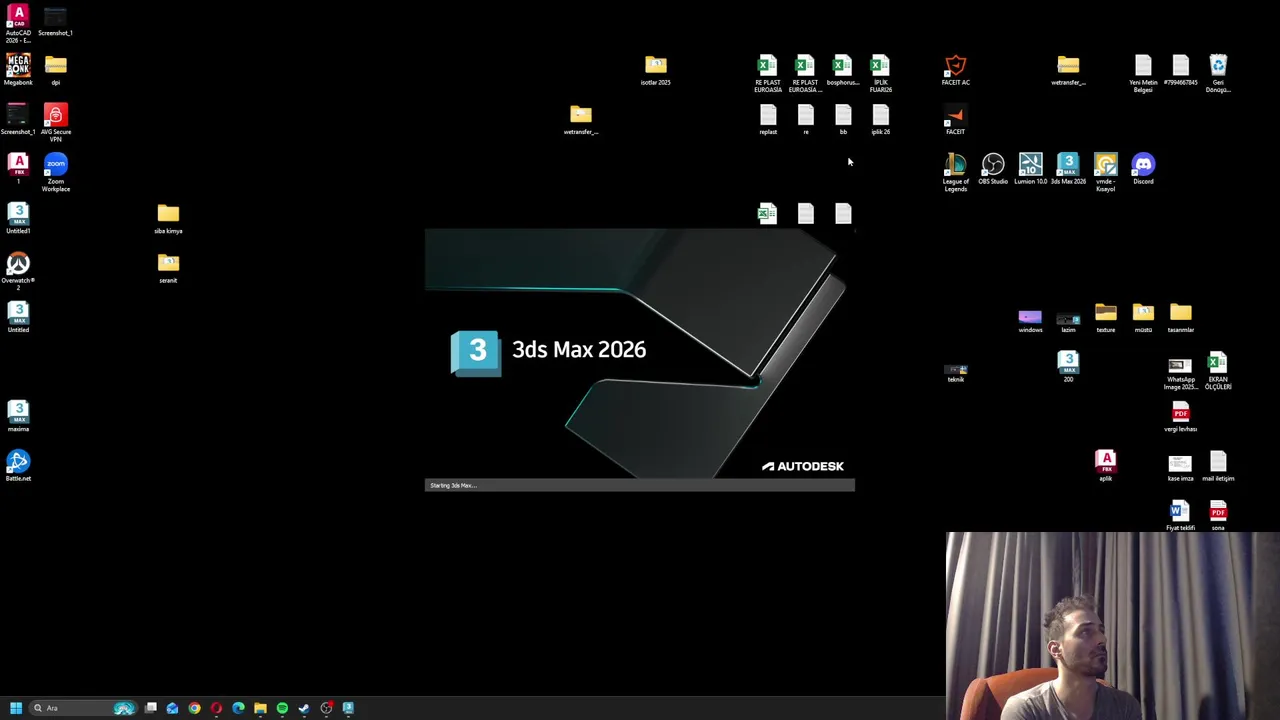Screen dimensions: 1280x720
Task: Select the seranit folder
Action: (168, 267)
